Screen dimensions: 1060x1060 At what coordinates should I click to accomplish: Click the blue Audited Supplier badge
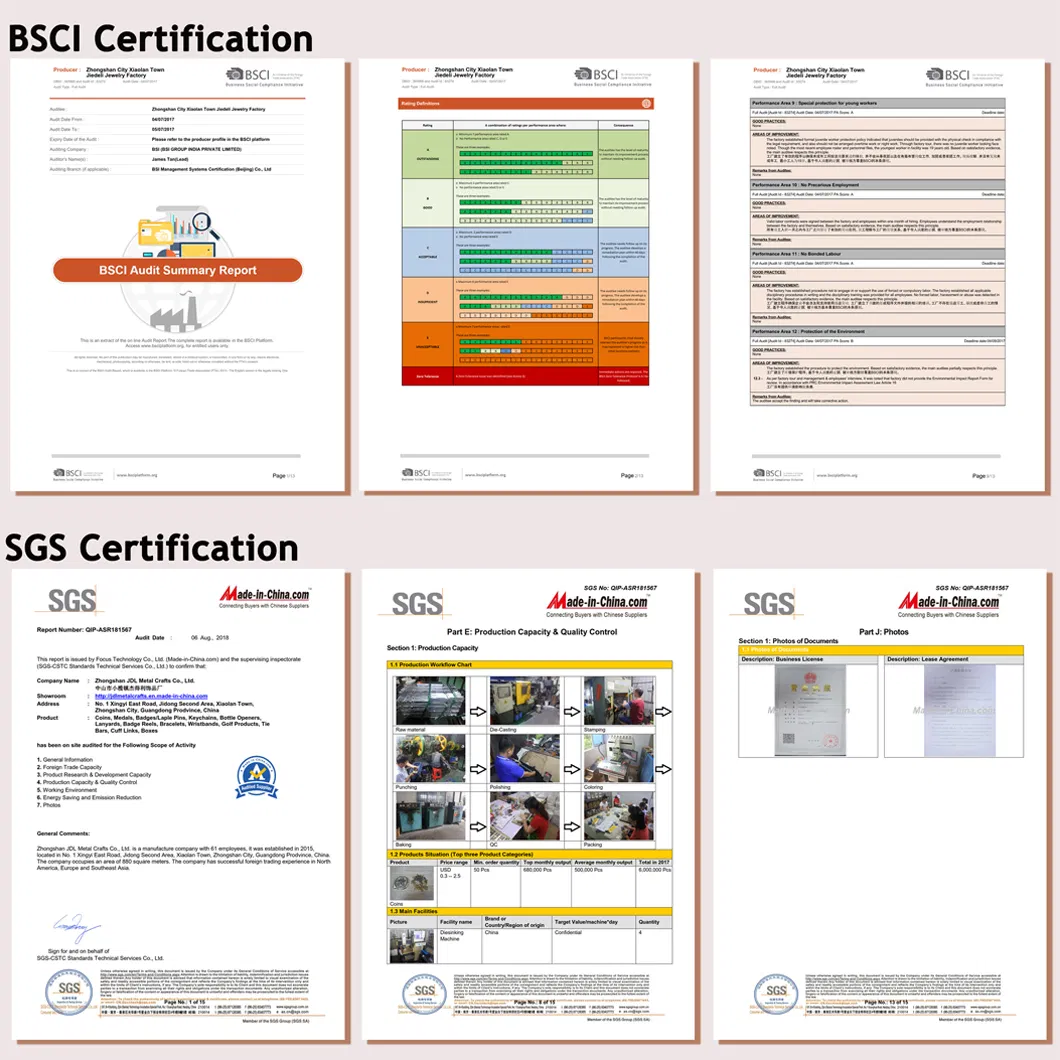(x=257, y=778)
